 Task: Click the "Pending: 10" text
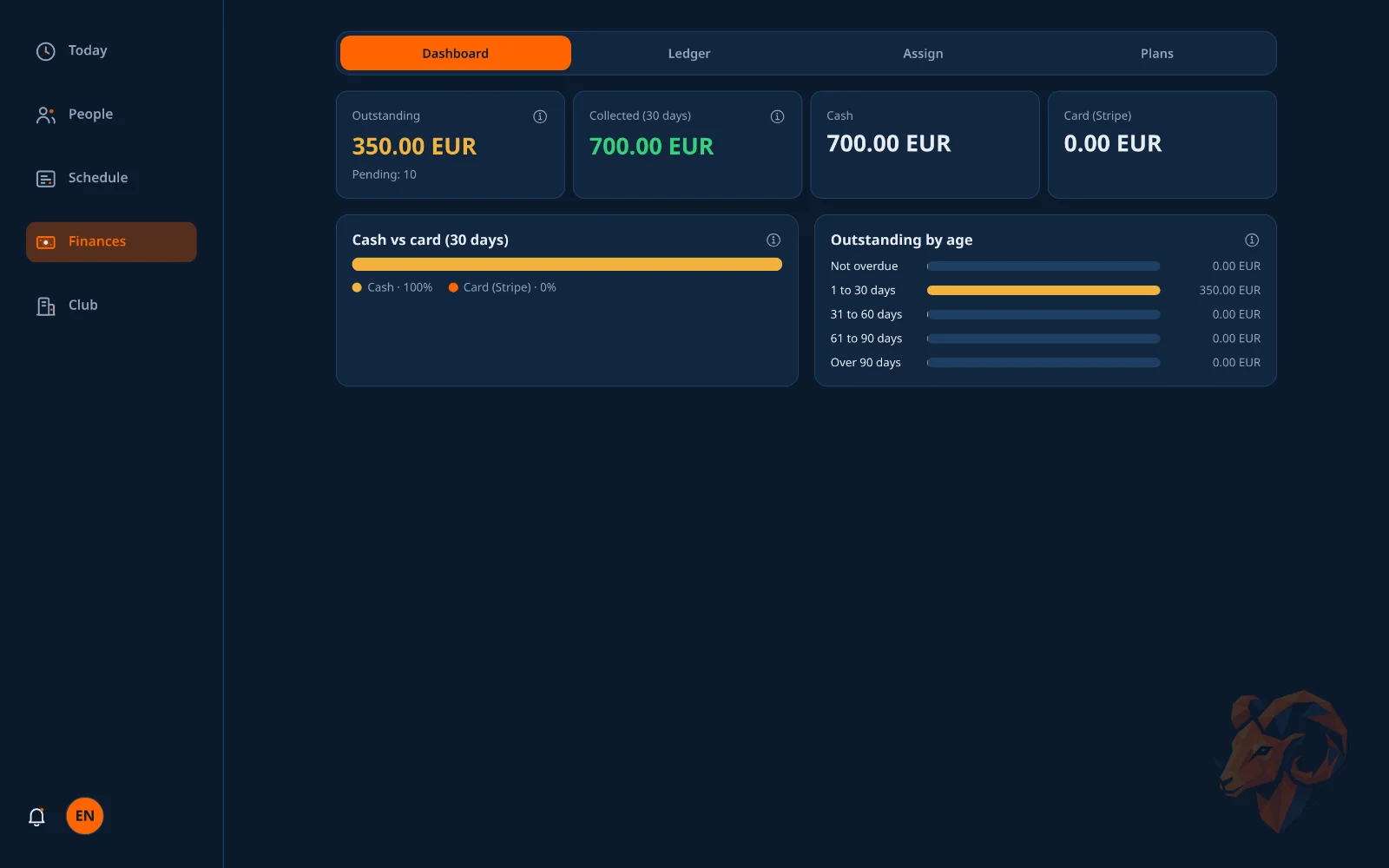384,174
